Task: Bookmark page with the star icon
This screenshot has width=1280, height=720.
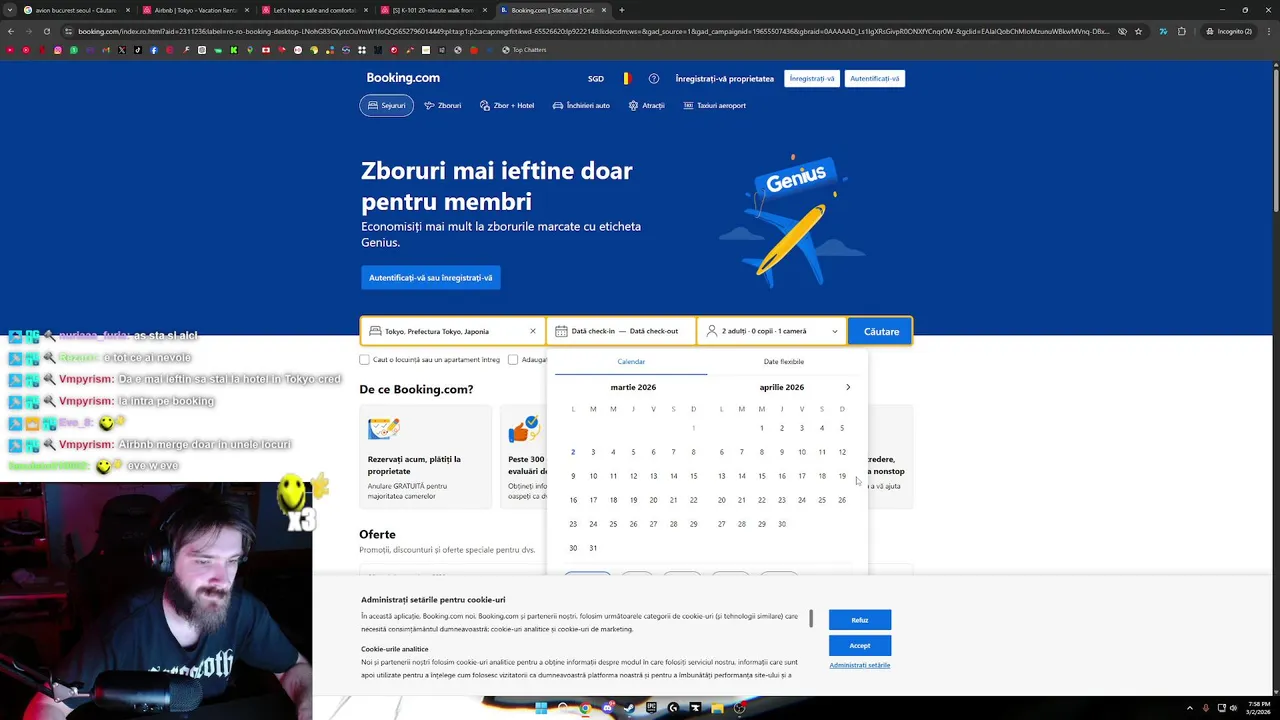Action: [x=1139, y=31]
